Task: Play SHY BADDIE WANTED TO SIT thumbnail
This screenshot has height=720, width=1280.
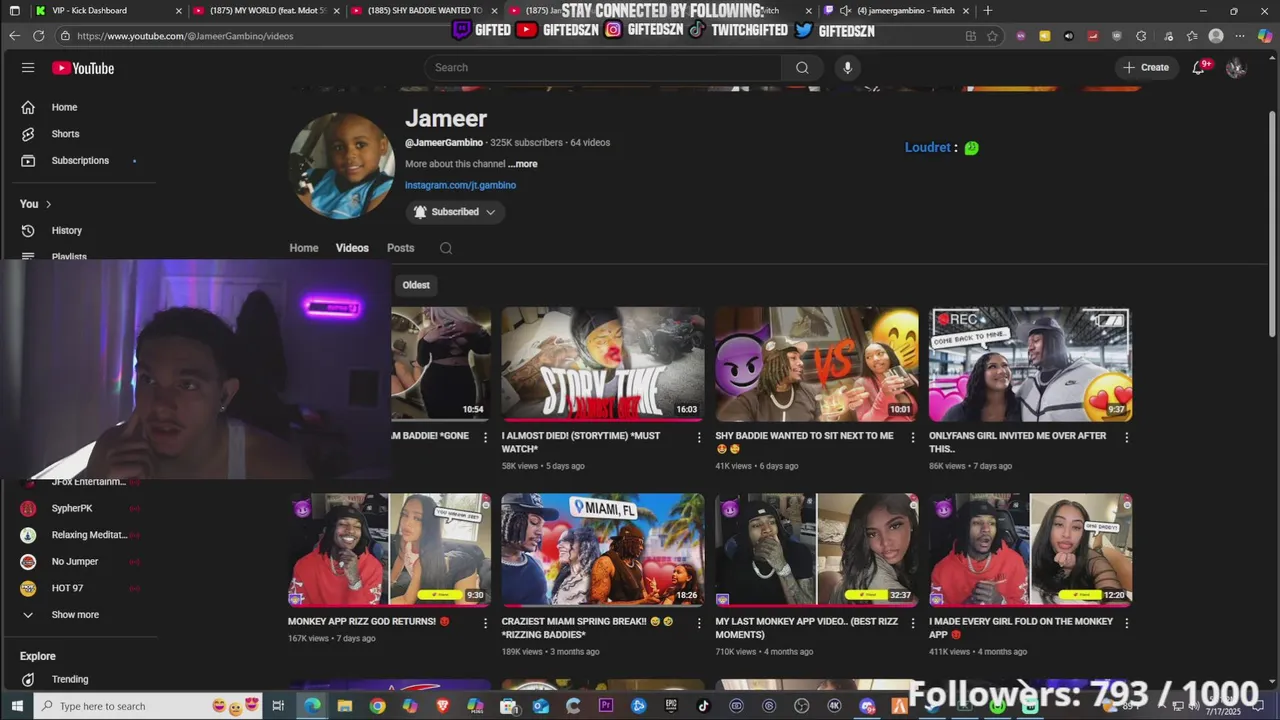Action: click(x=816, y=364)
